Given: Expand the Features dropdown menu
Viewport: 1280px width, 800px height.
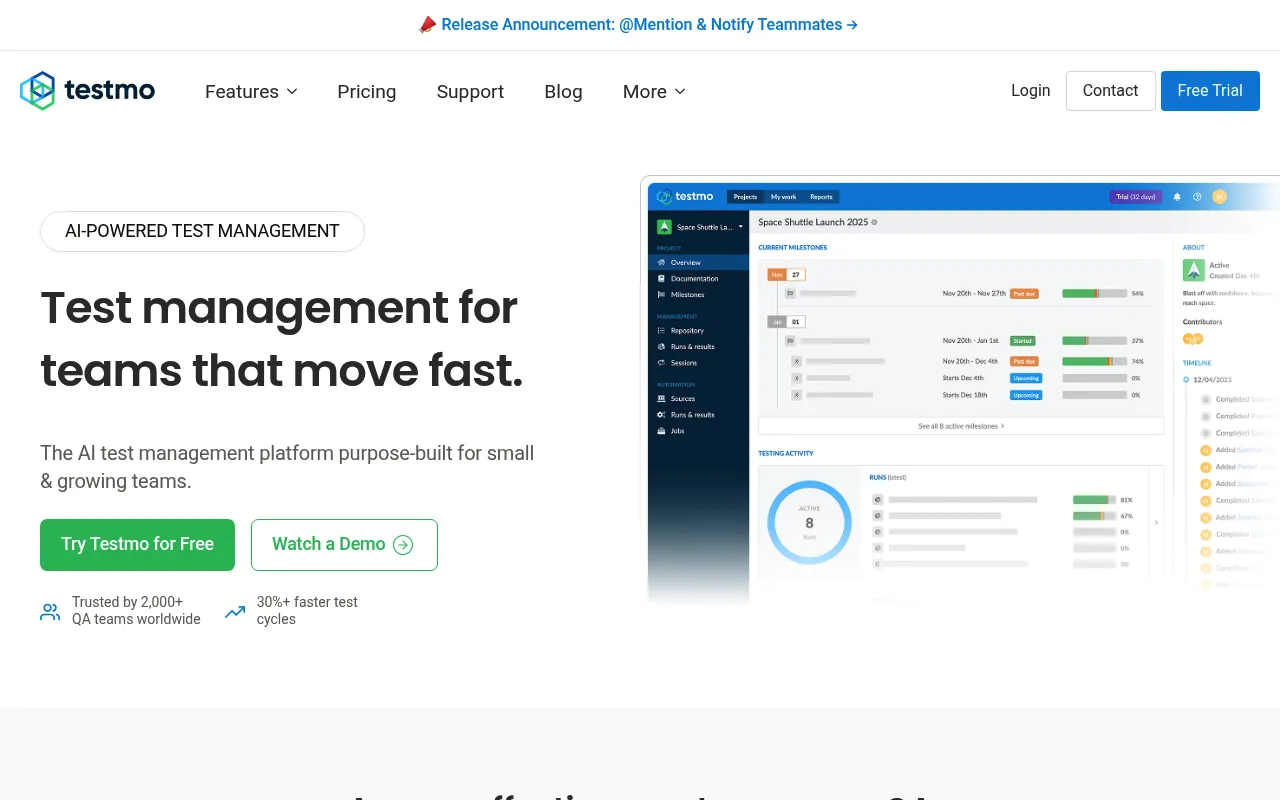Looking at the screenshot, I should pos(251,92).
